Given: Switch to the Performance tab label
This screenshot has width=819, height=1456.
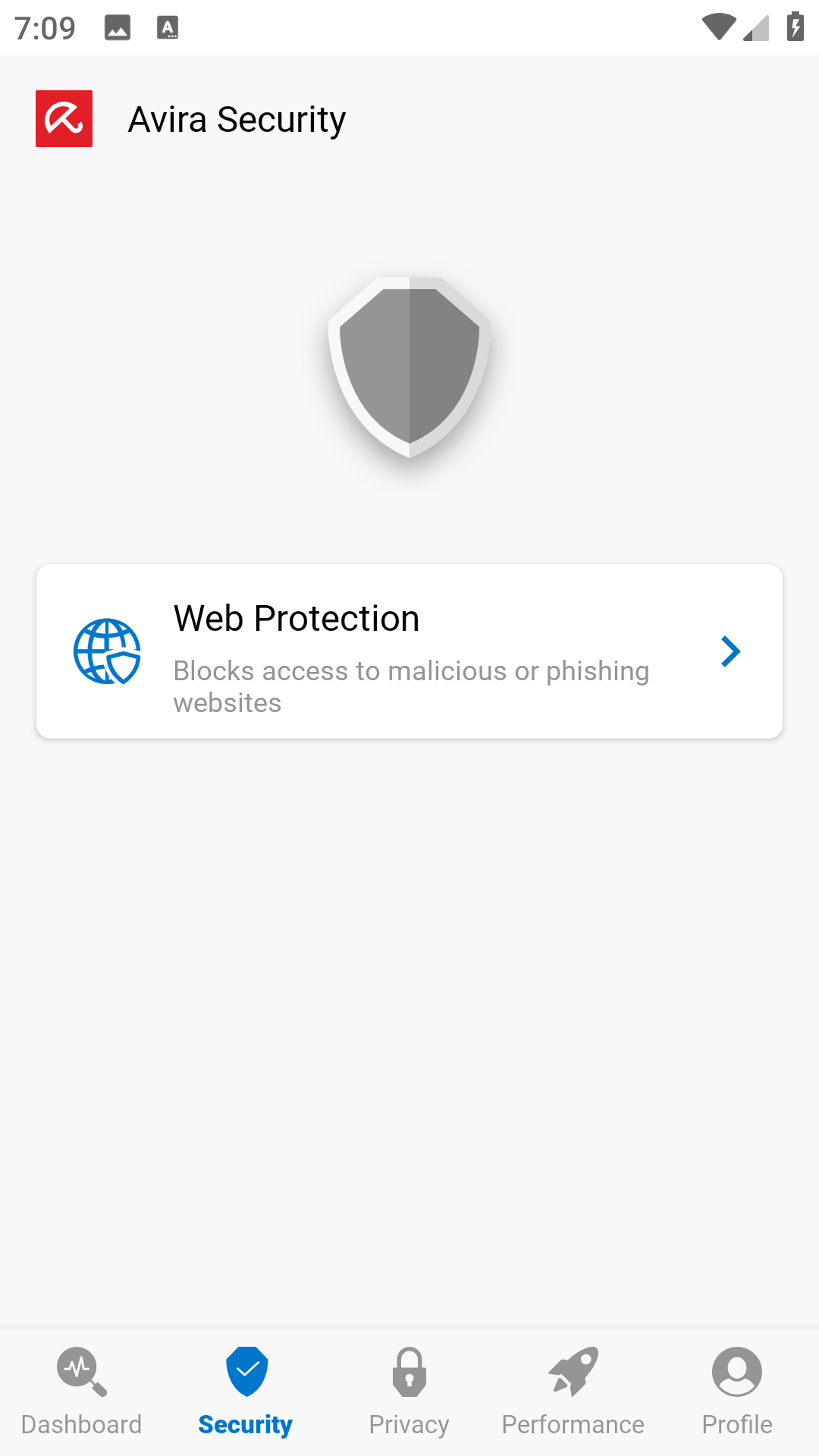Looking at the screenshot, I should (x=573, y=1424).
